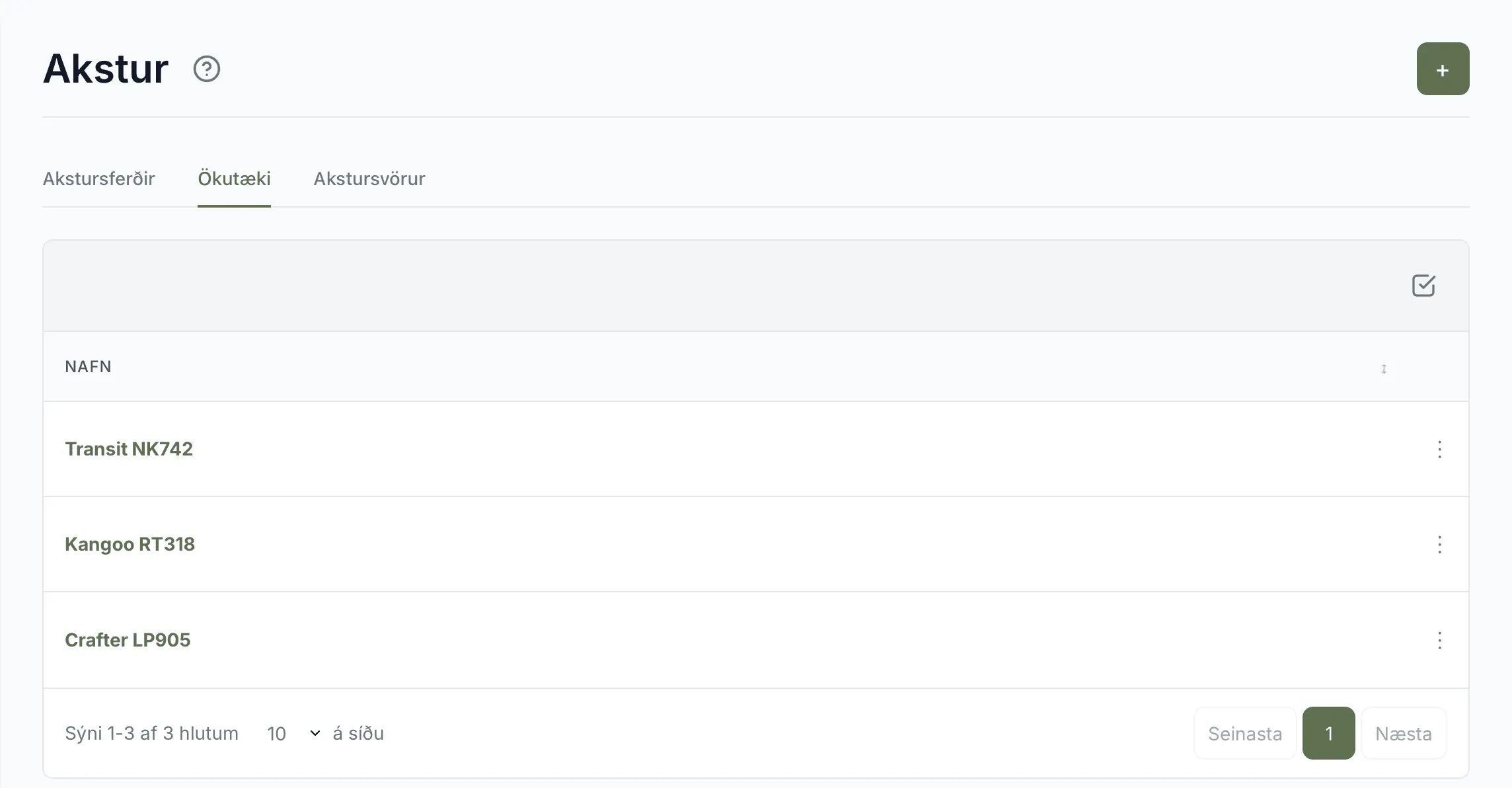Click the 'Sýni 1-3 af 3 hlutum' text
The height and width of the screenshot is (788, 1512).
(151, 733)
